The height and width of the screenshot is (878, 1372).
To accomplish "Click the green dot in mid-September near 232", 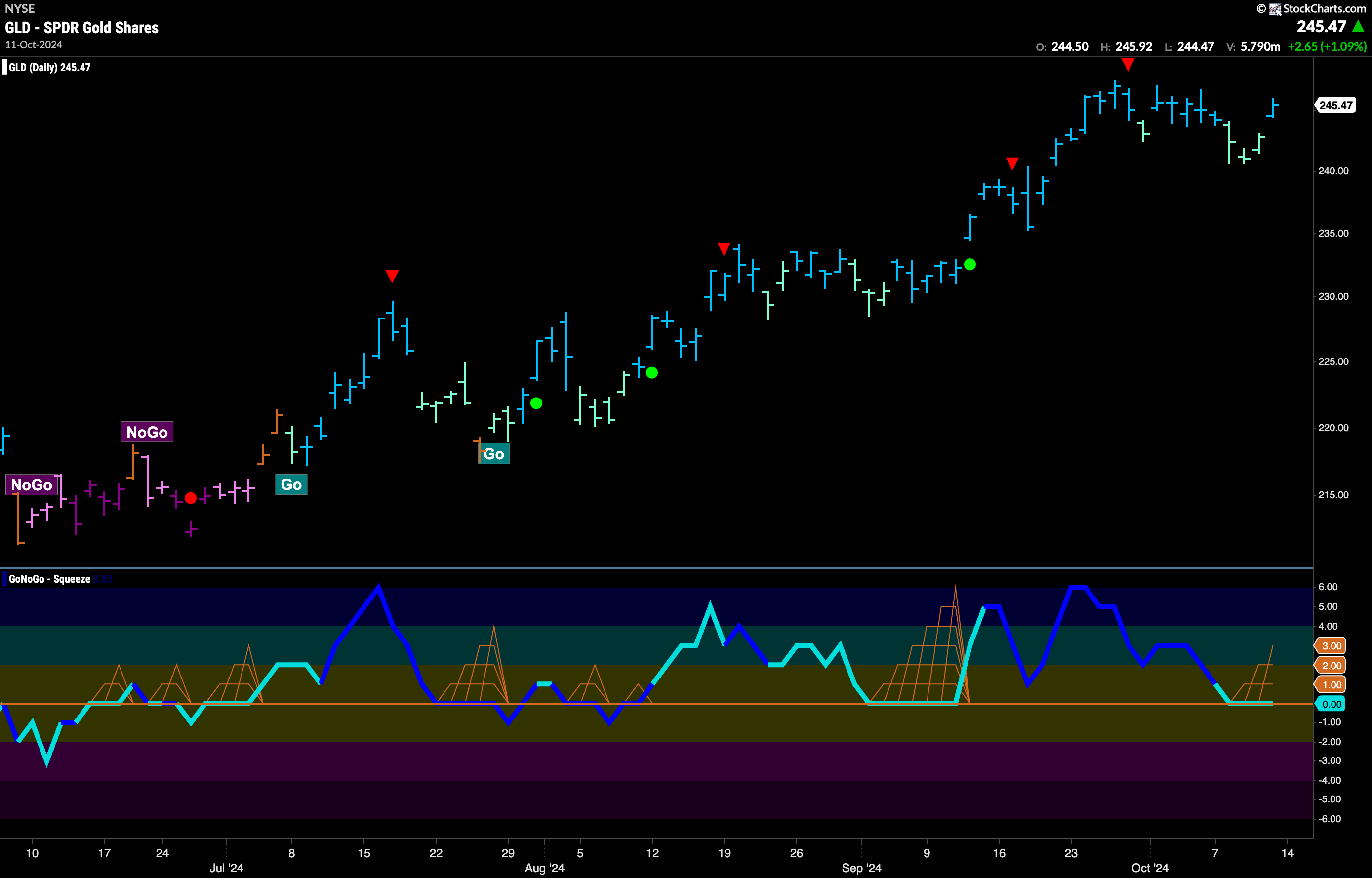I will (969, 265).
